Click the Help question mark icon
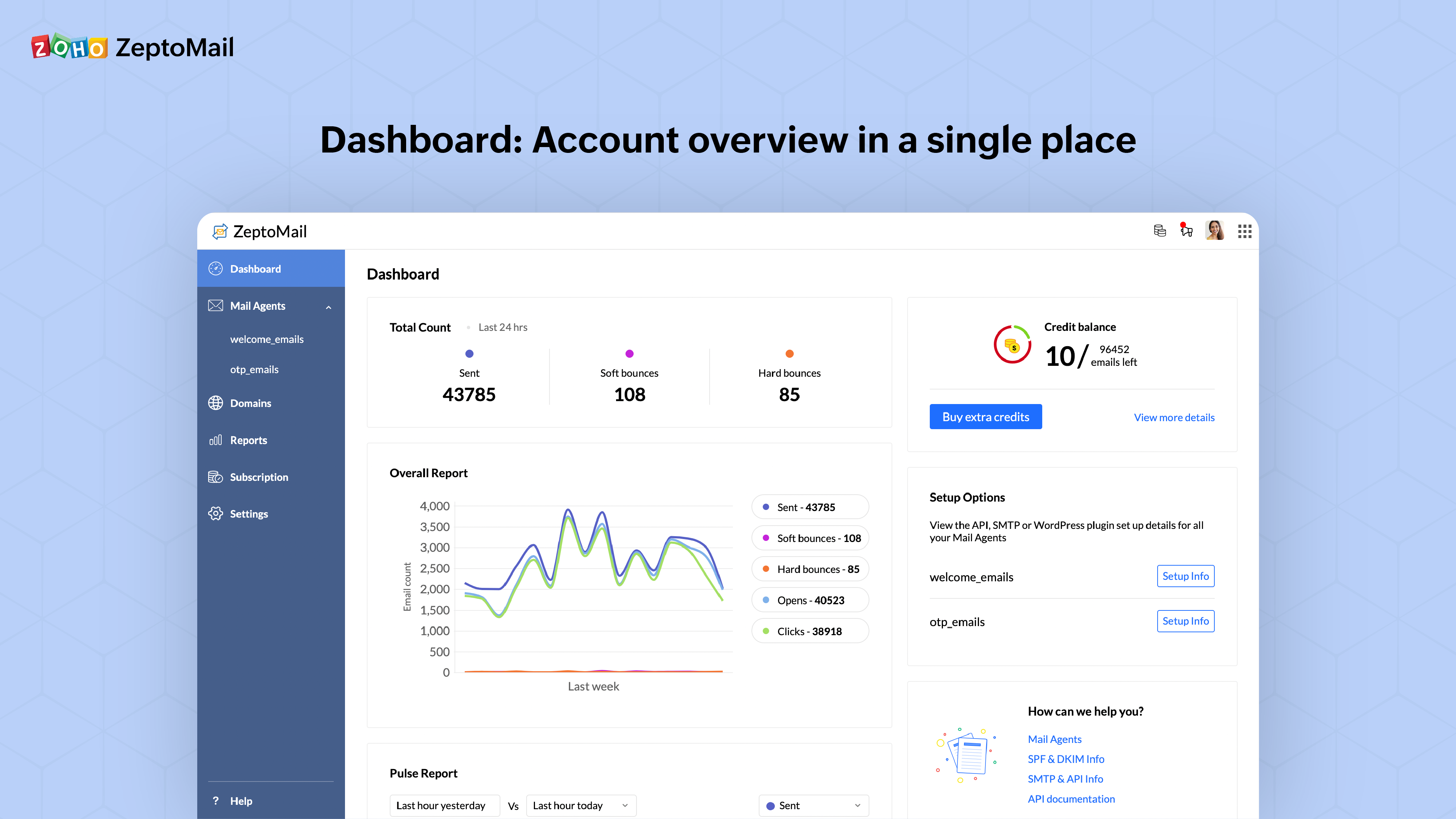 click(x=215, y=801)
